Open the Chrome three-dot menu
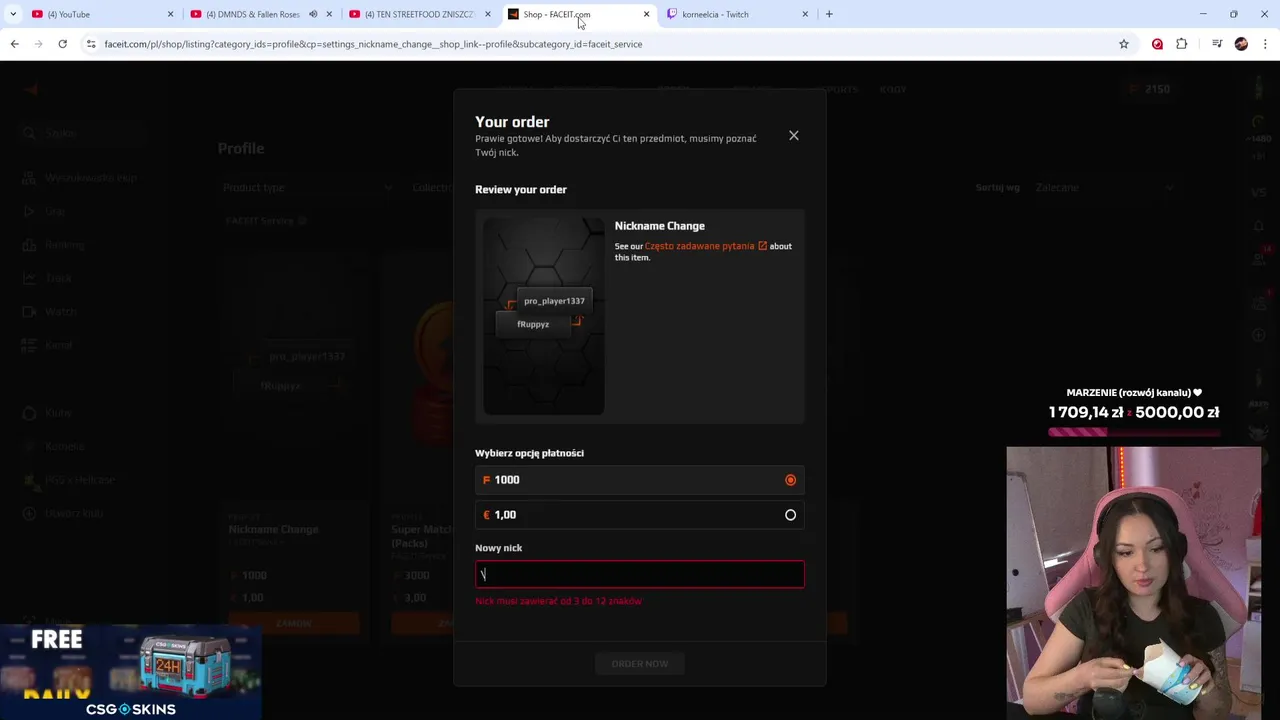The image size is (1280, 720). pyautogui.click(x=1265, y=44)
